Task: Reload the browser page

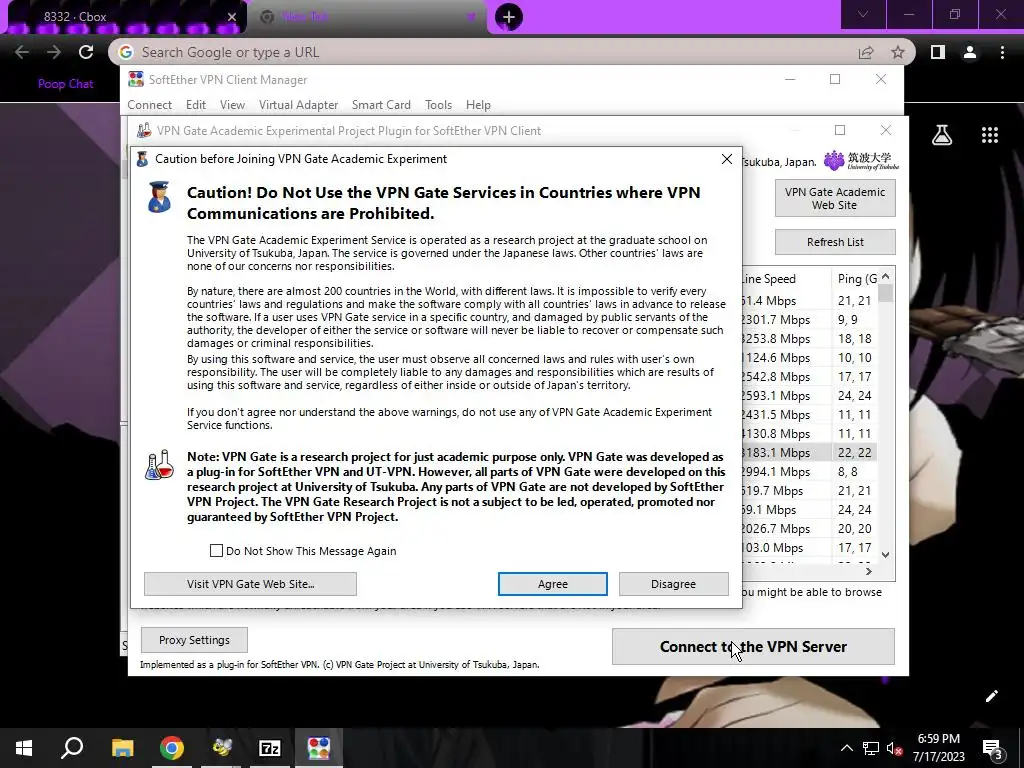Action: click(x=86, y=52)
